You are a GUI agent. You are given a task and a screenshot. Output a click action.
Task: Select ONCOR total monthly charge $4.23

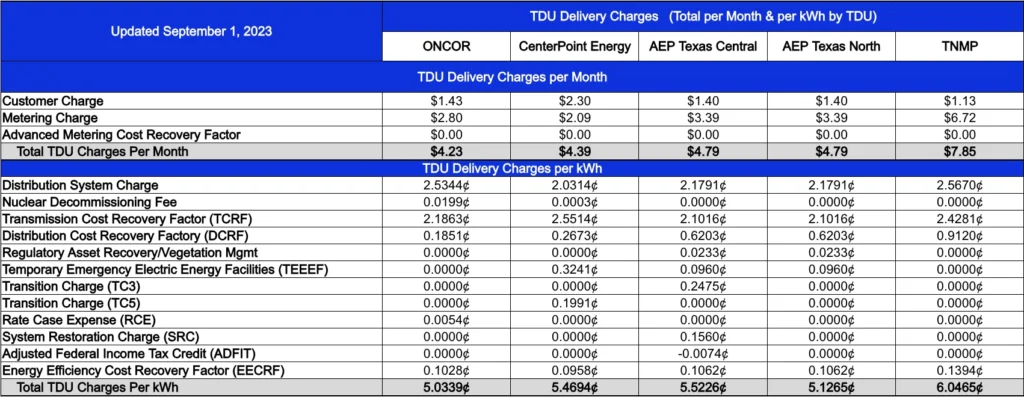point(446,152)
